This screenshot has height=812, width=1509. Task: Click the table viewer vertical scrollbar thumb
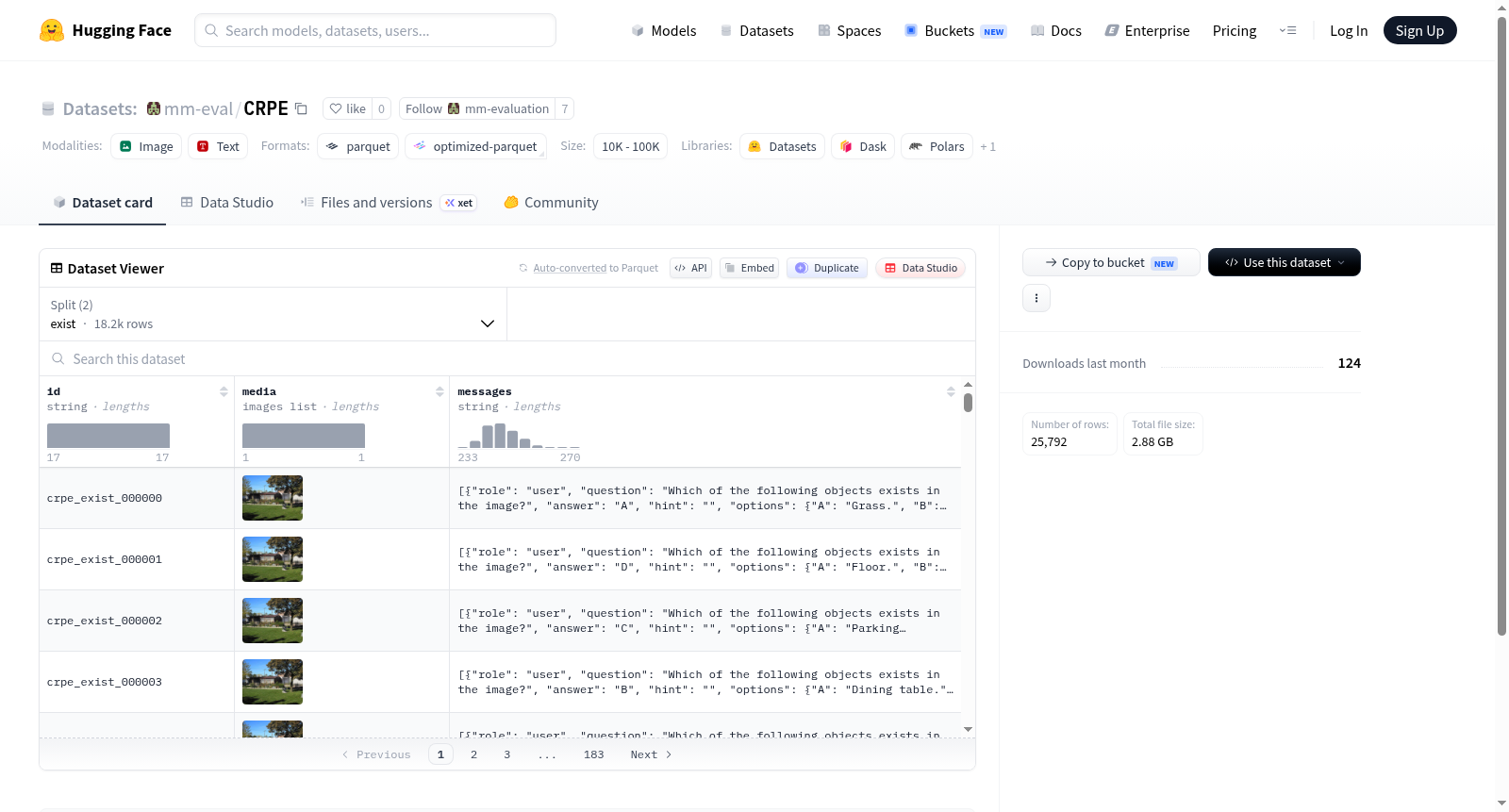968,403
